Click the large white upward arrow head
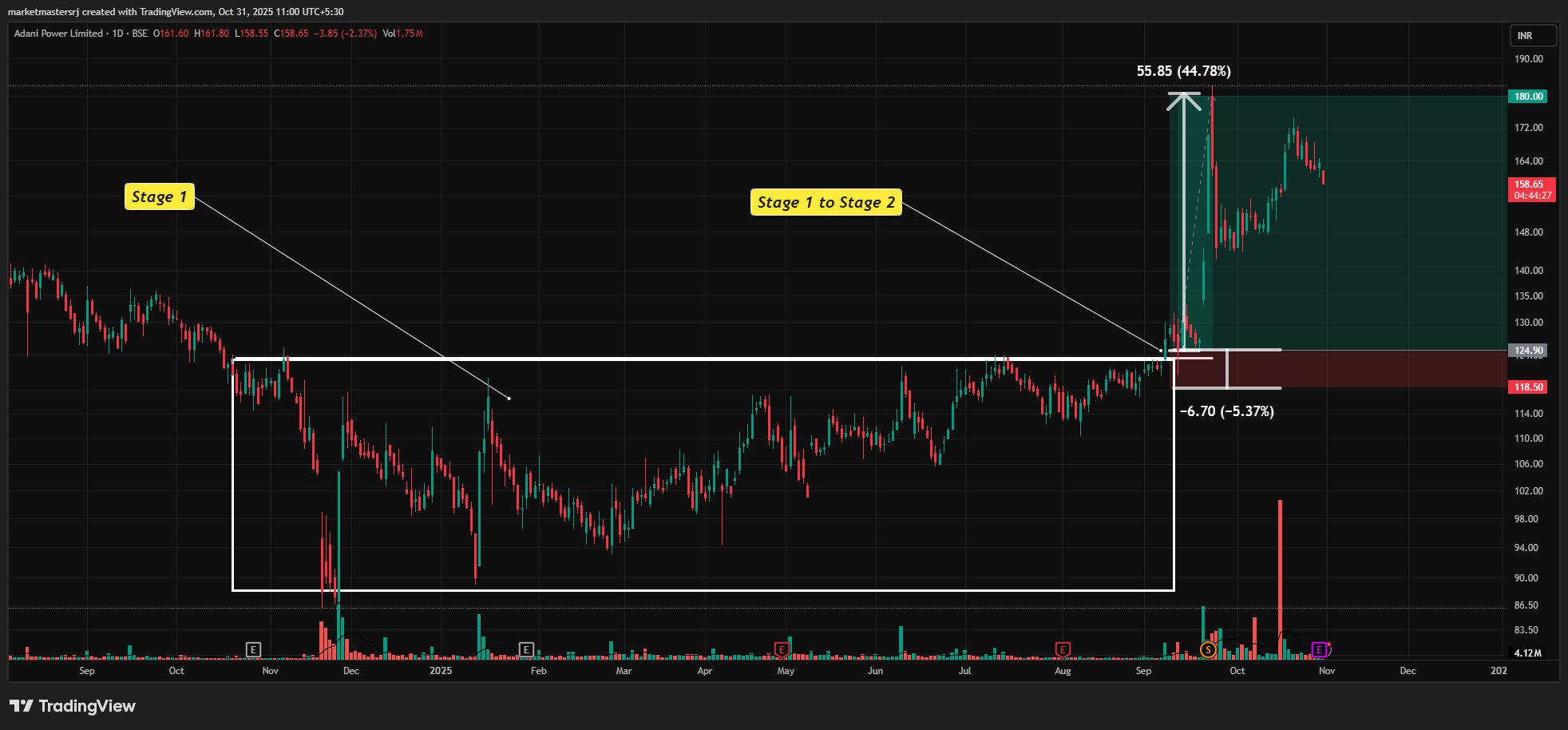Viewport: 1568px width, 730px height. (1184, 101)
